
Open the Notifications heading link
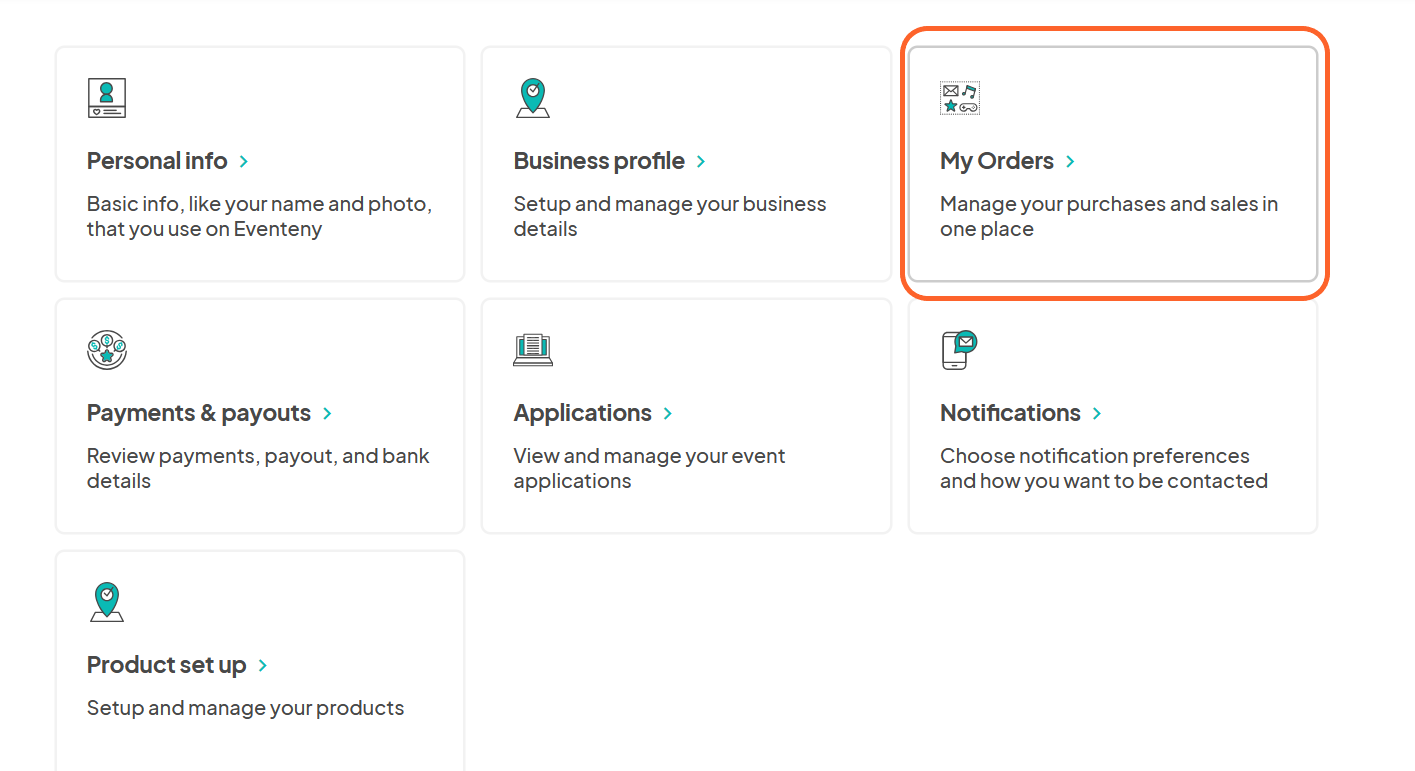[1010, 413]
